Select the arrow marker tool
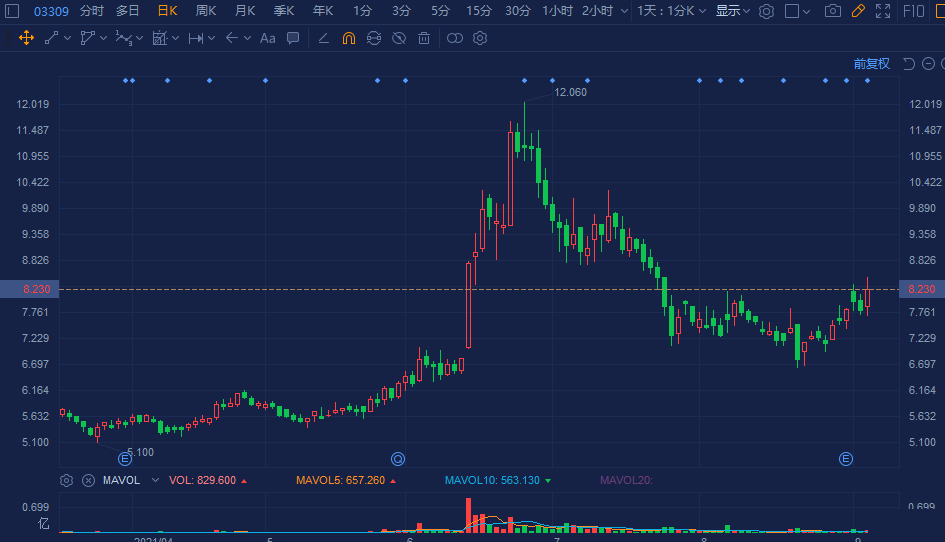The image size is (945, 542). pos(231,38)
